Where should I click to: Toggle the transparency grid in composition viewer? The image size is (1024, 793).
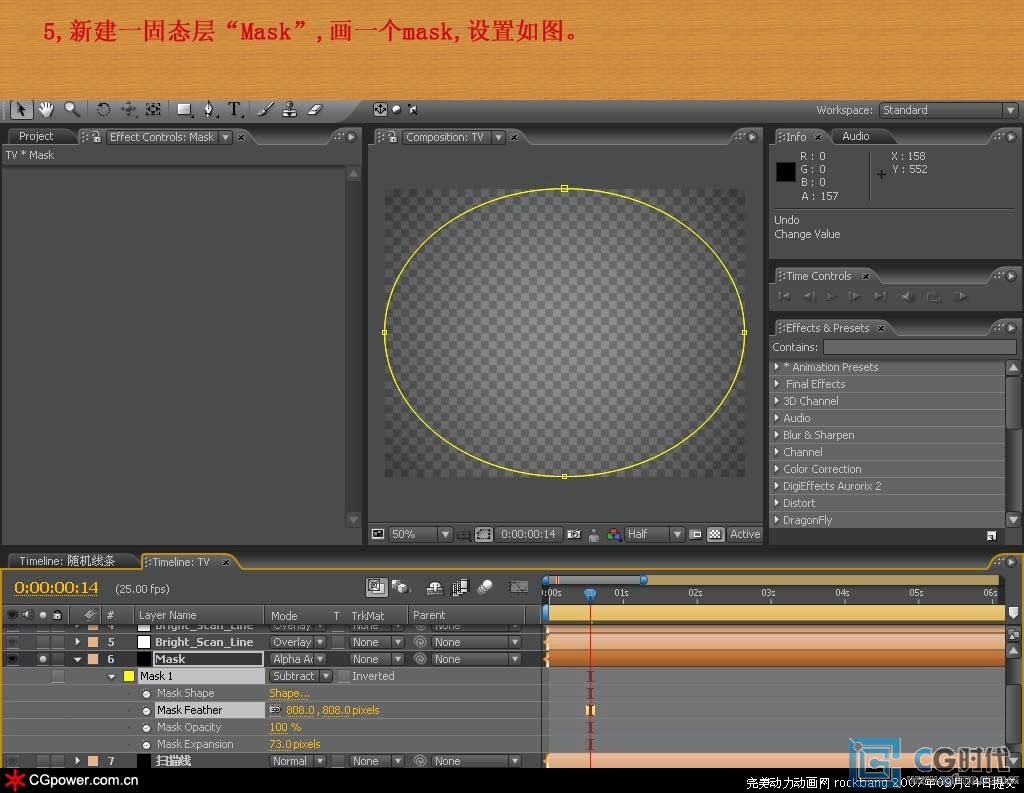click(x=715, y=534)
